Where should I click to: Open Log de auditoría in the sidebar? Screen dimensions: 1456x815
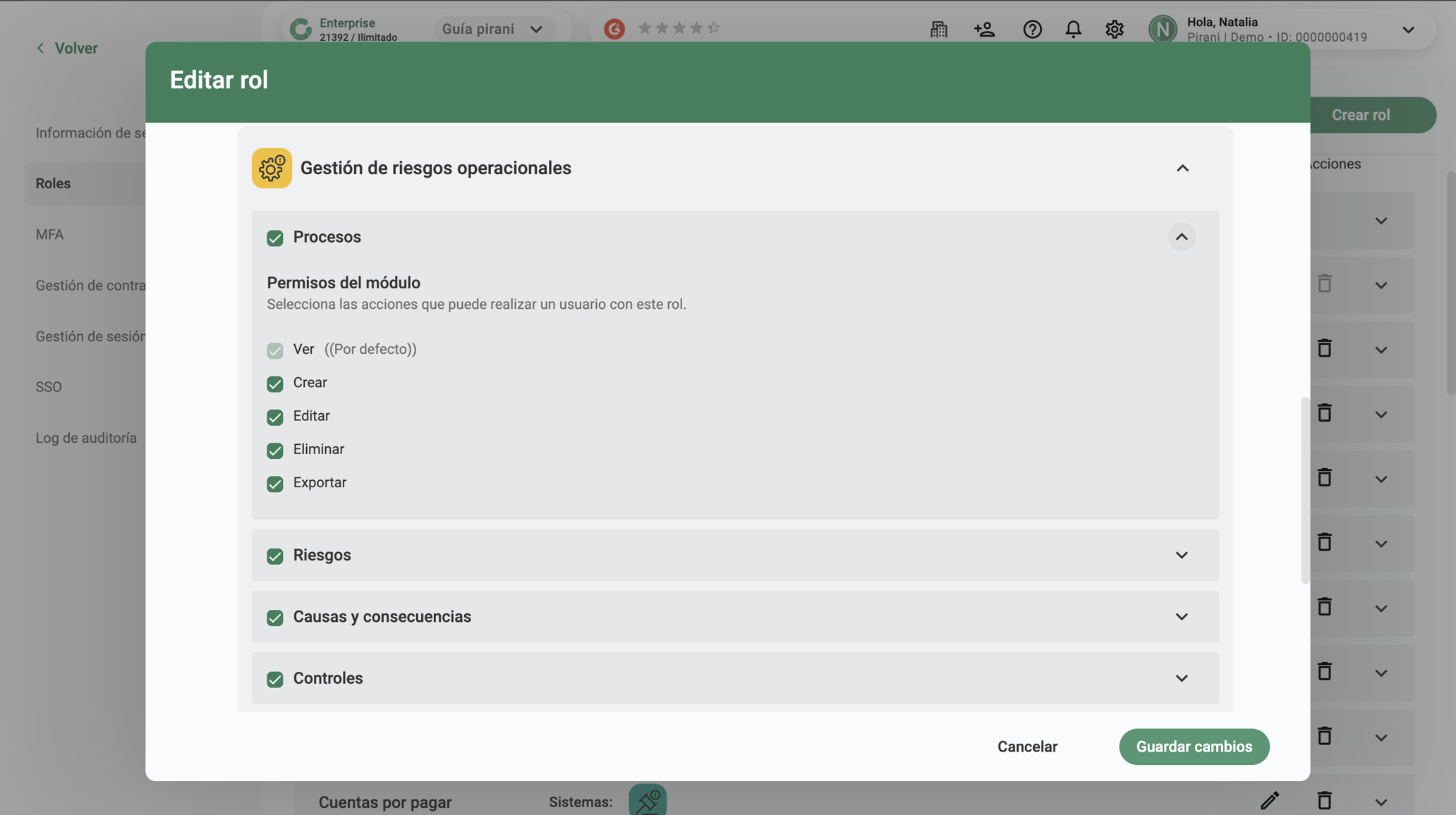86,438
